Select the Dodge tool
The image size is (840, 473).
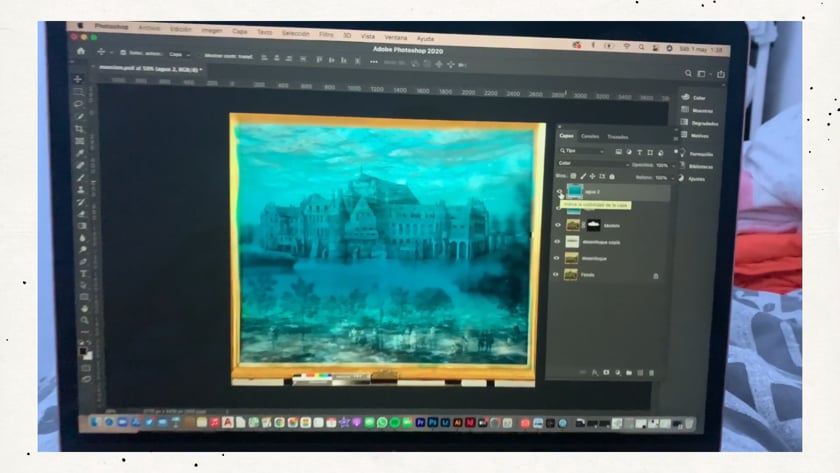83,250
